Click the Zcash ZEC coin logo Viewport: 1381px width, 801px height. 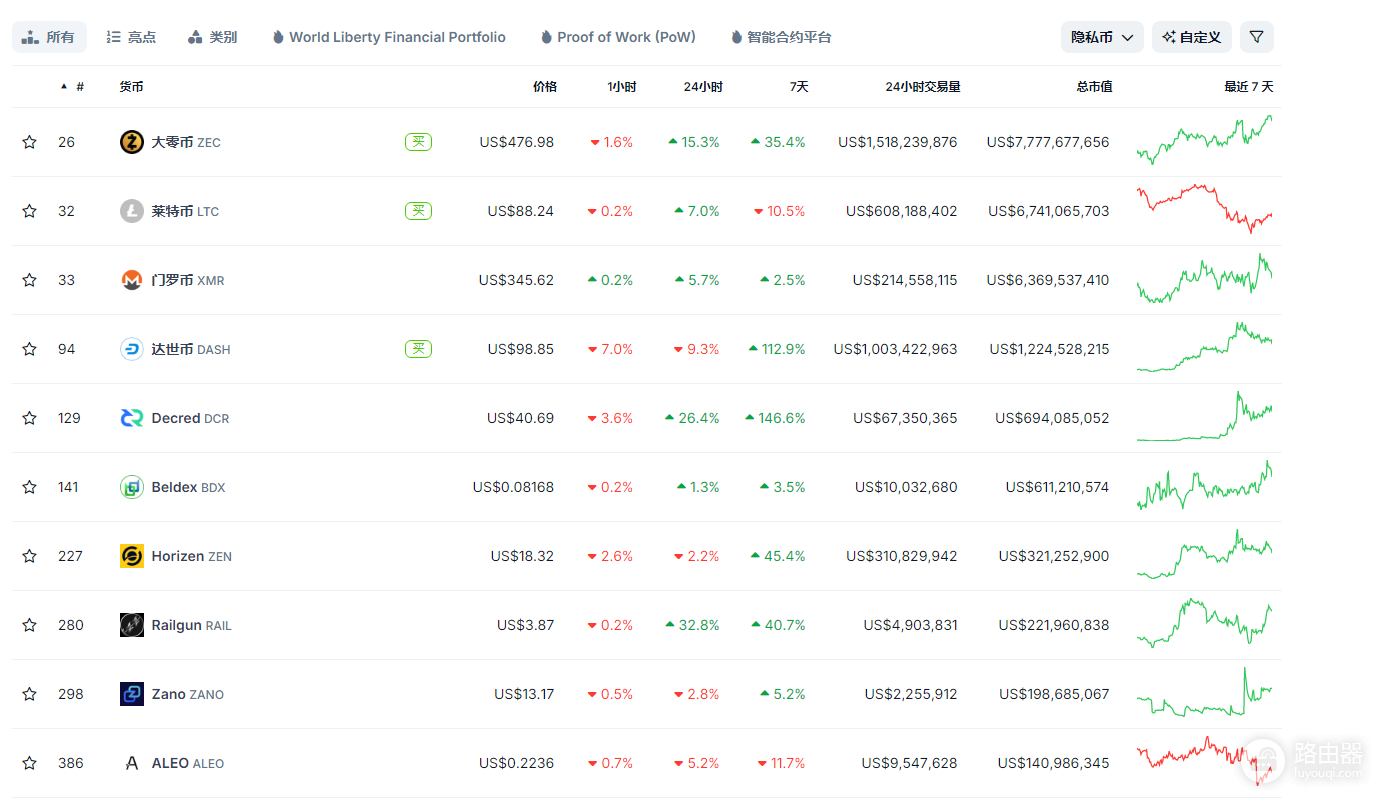131,142
